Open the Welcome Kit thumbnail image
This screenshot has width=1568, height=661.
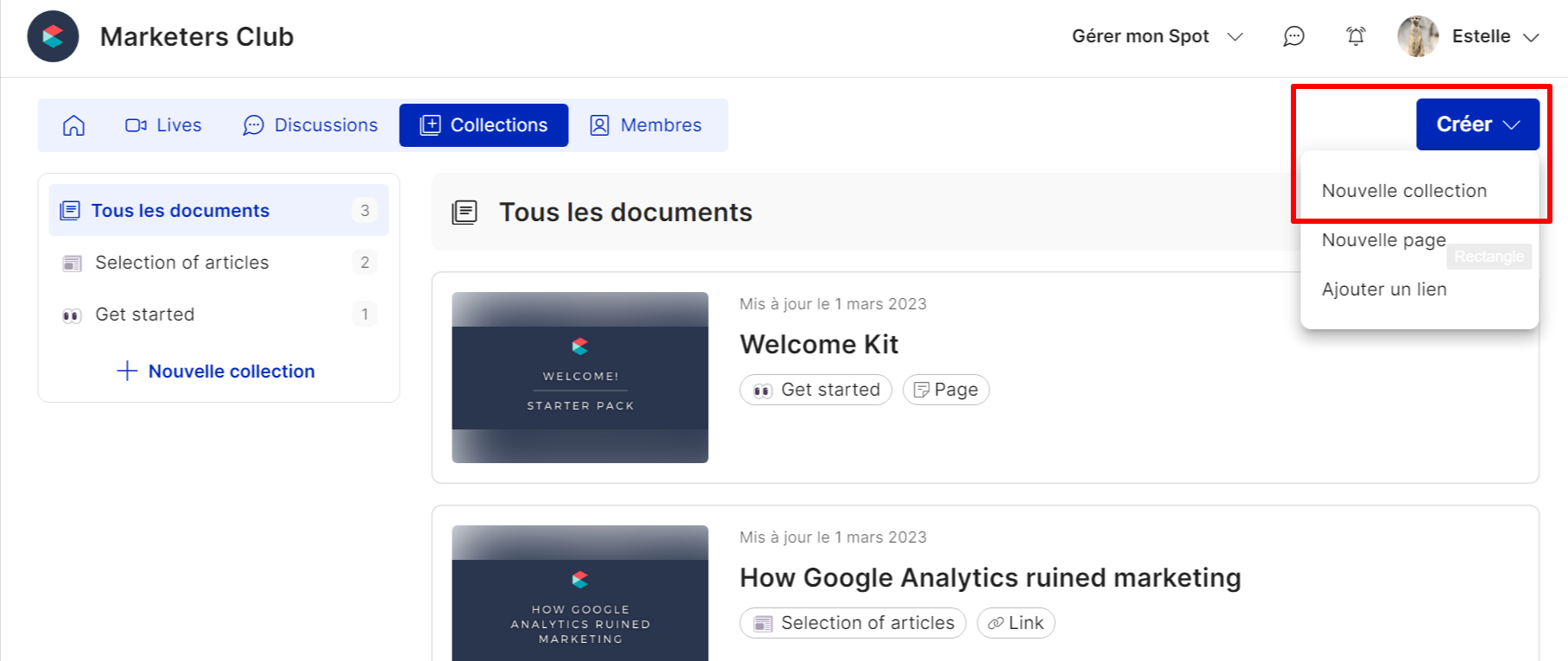click(x=579, y=378)
